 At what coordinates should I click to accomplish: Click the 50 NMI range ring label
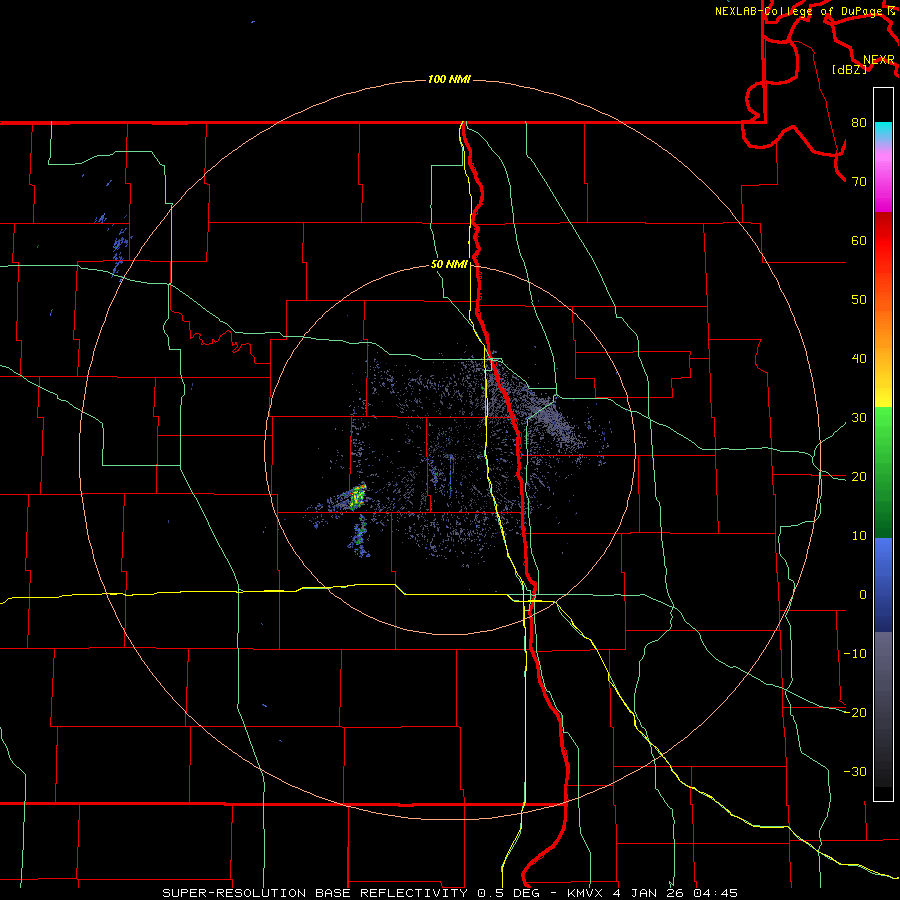coord(449,264)
